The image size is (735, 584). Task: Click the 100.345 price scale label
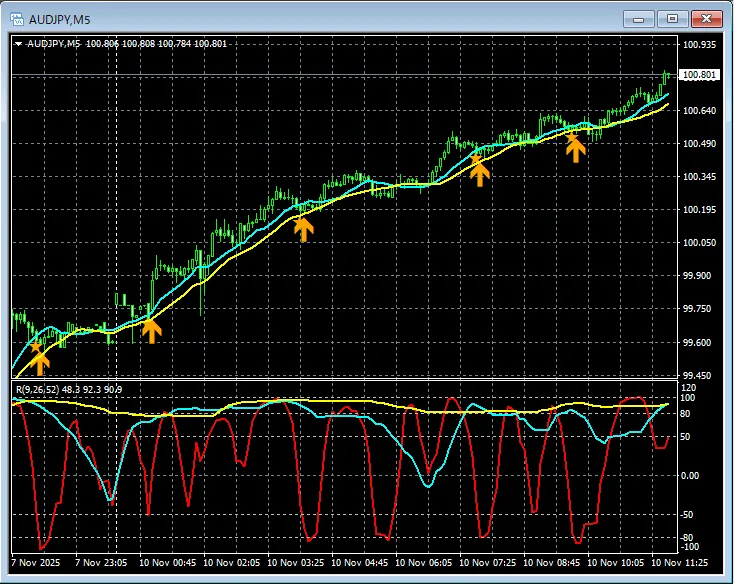pos(699,177)
